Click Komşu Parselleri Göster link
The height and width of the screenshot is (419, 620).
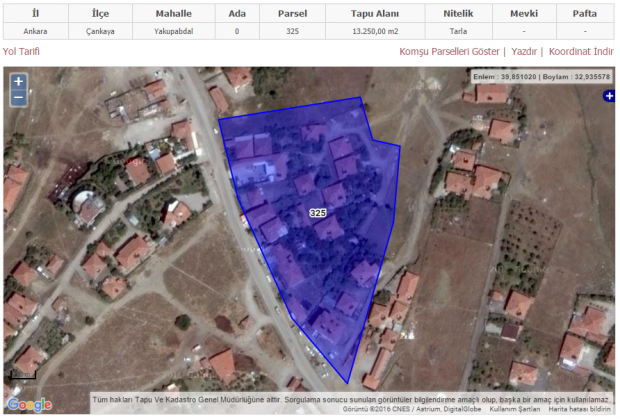pos(449,51)
